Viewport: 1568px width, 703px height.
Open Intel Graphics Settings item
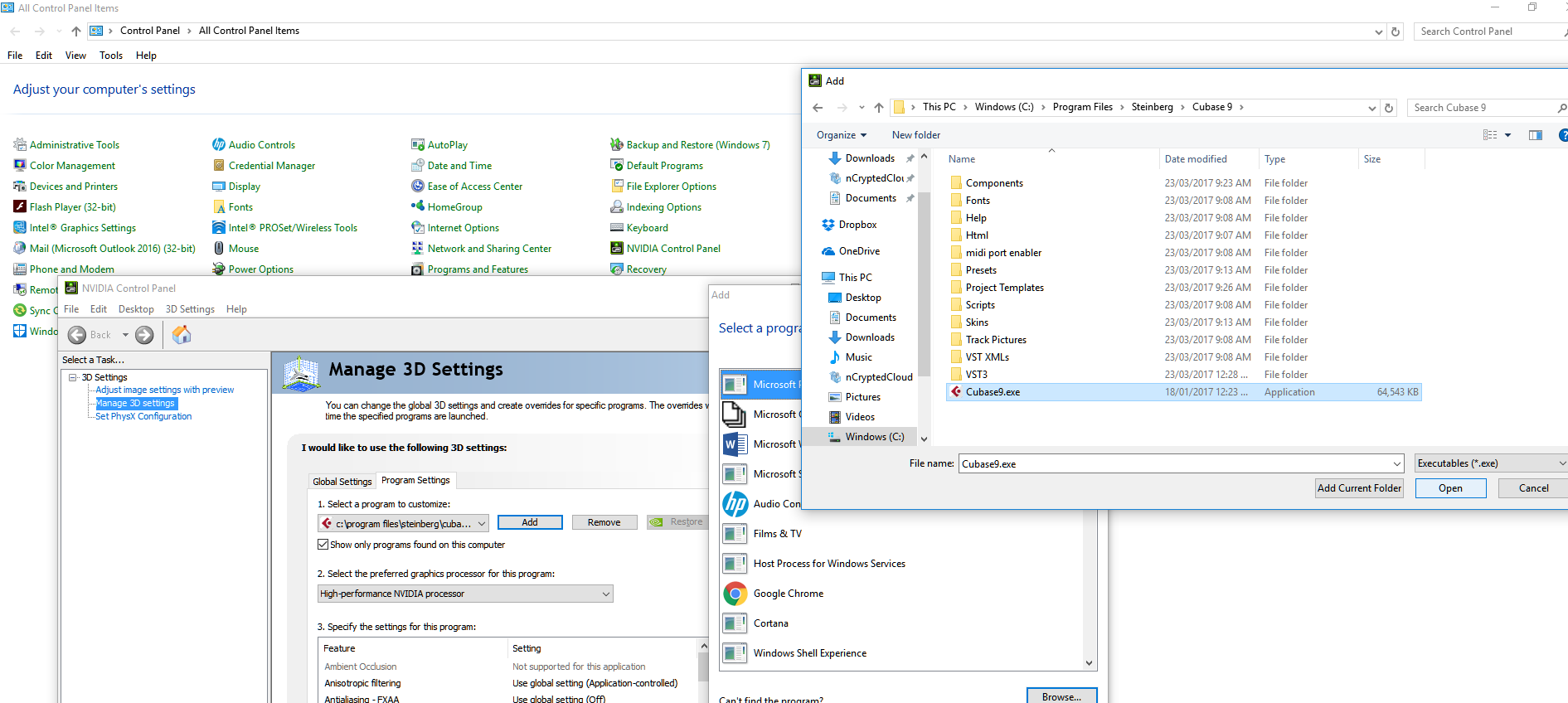[x=75, y=228]
